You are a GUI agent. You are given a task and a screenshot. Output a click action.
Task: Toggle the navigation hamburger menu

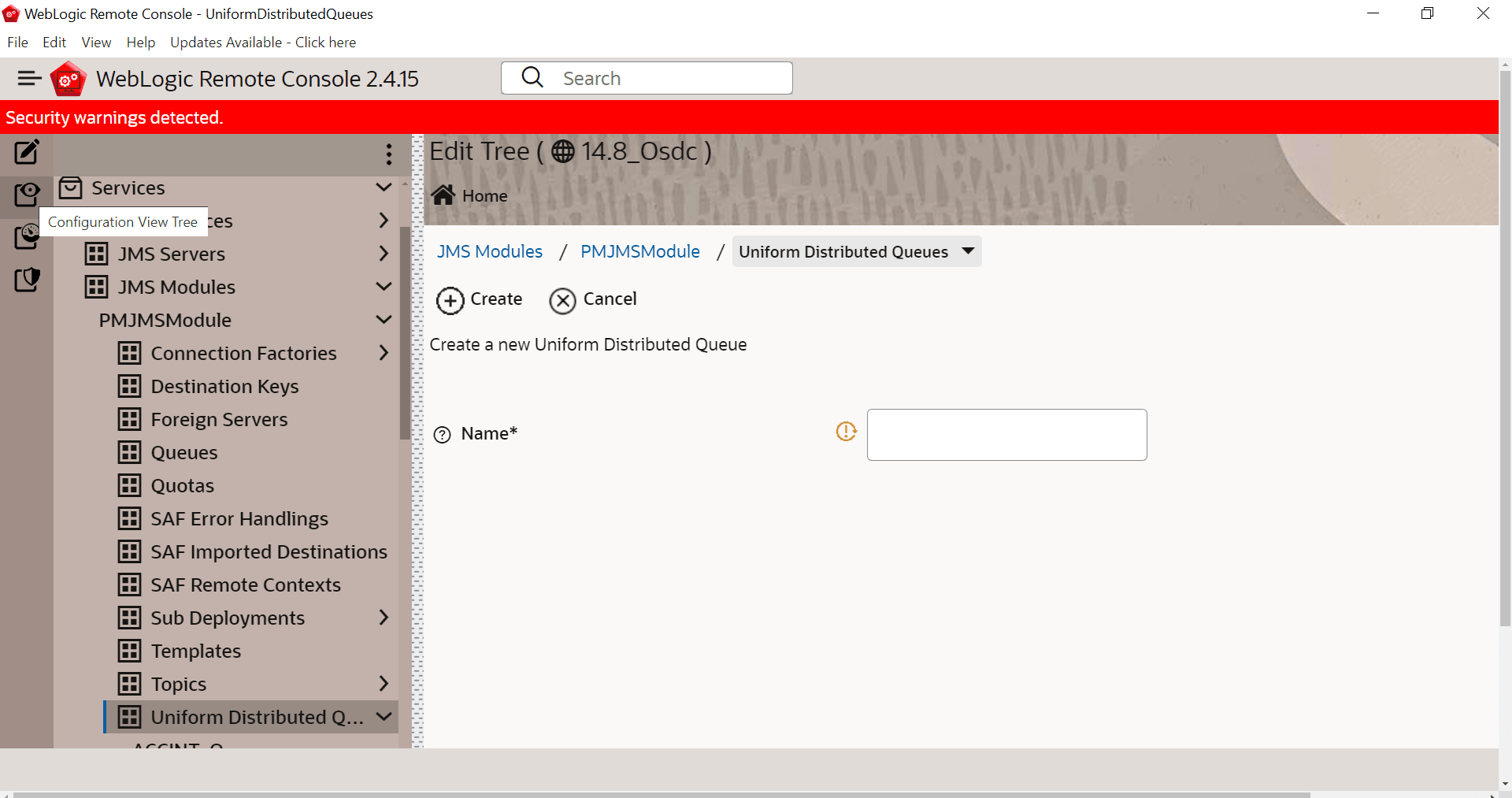[29, 78]
